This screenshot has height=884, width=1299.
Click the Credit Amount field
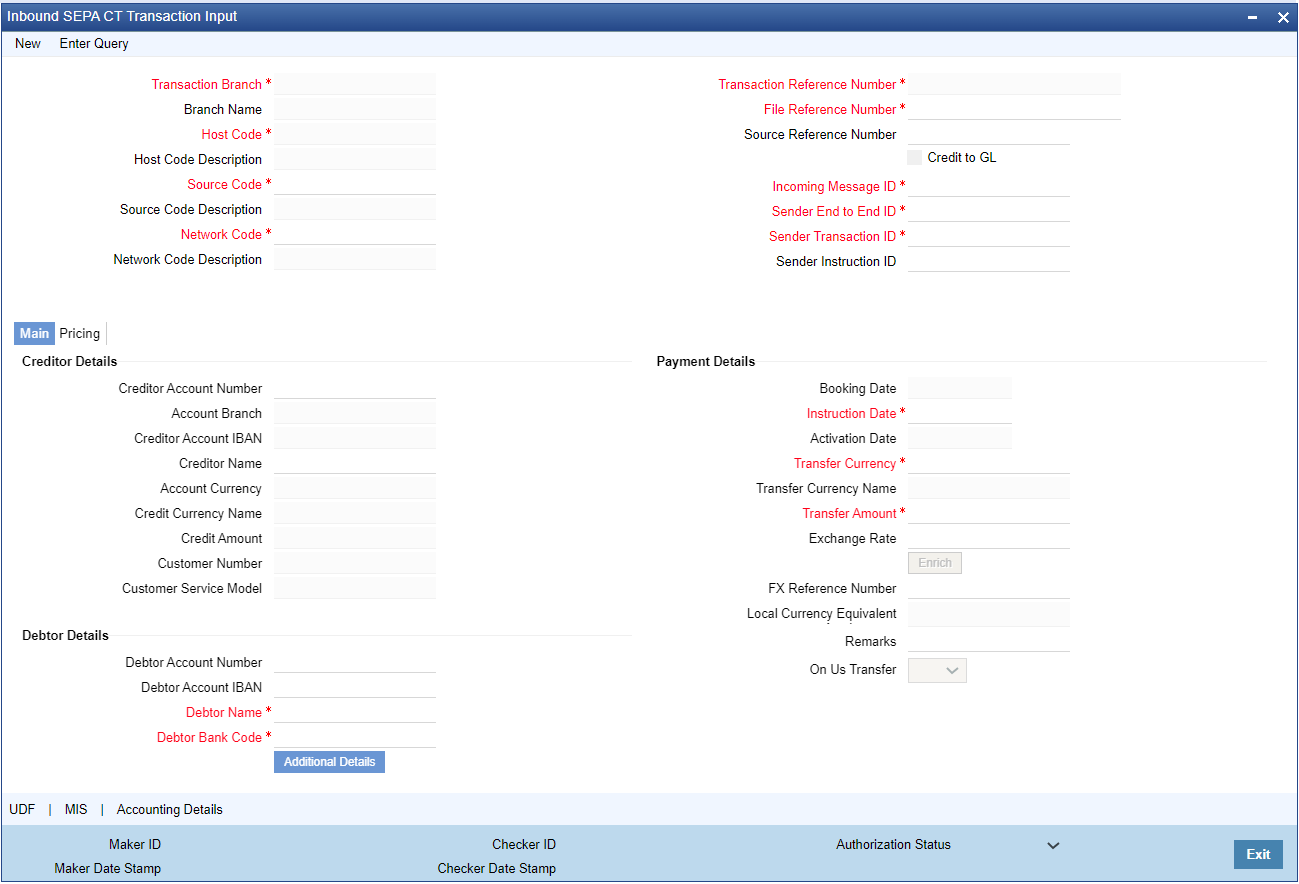pyautogui.click(x=355, y=538)
